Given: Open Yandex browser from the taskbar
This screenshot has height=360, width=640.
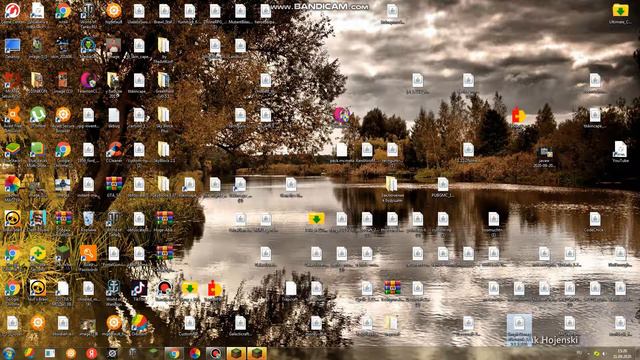Looking at the screenshot, I should point(92,353).
